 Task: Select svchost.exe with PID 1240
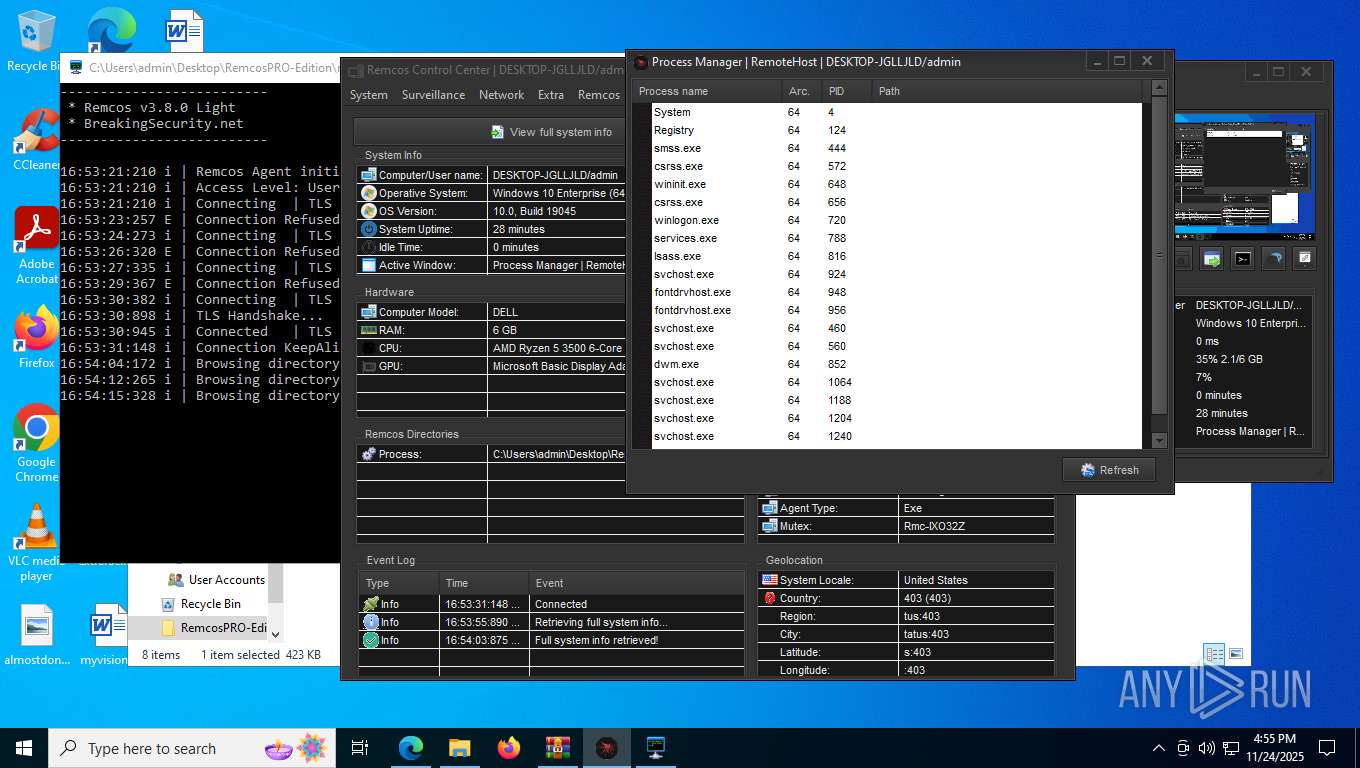point(896,436)
